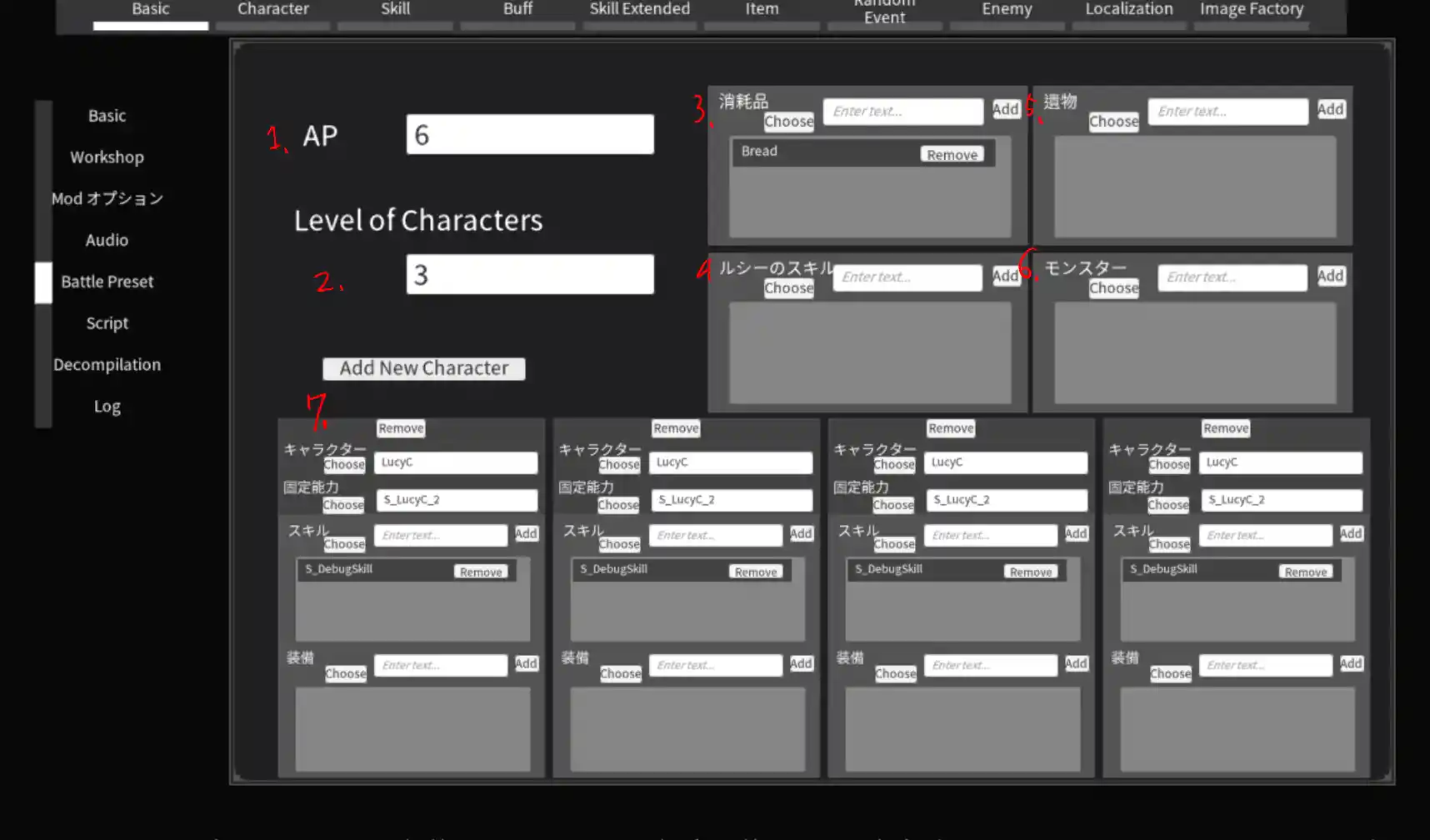
Task: Click Choose for キャラクター in first card
Action: [x=344, y=465]
